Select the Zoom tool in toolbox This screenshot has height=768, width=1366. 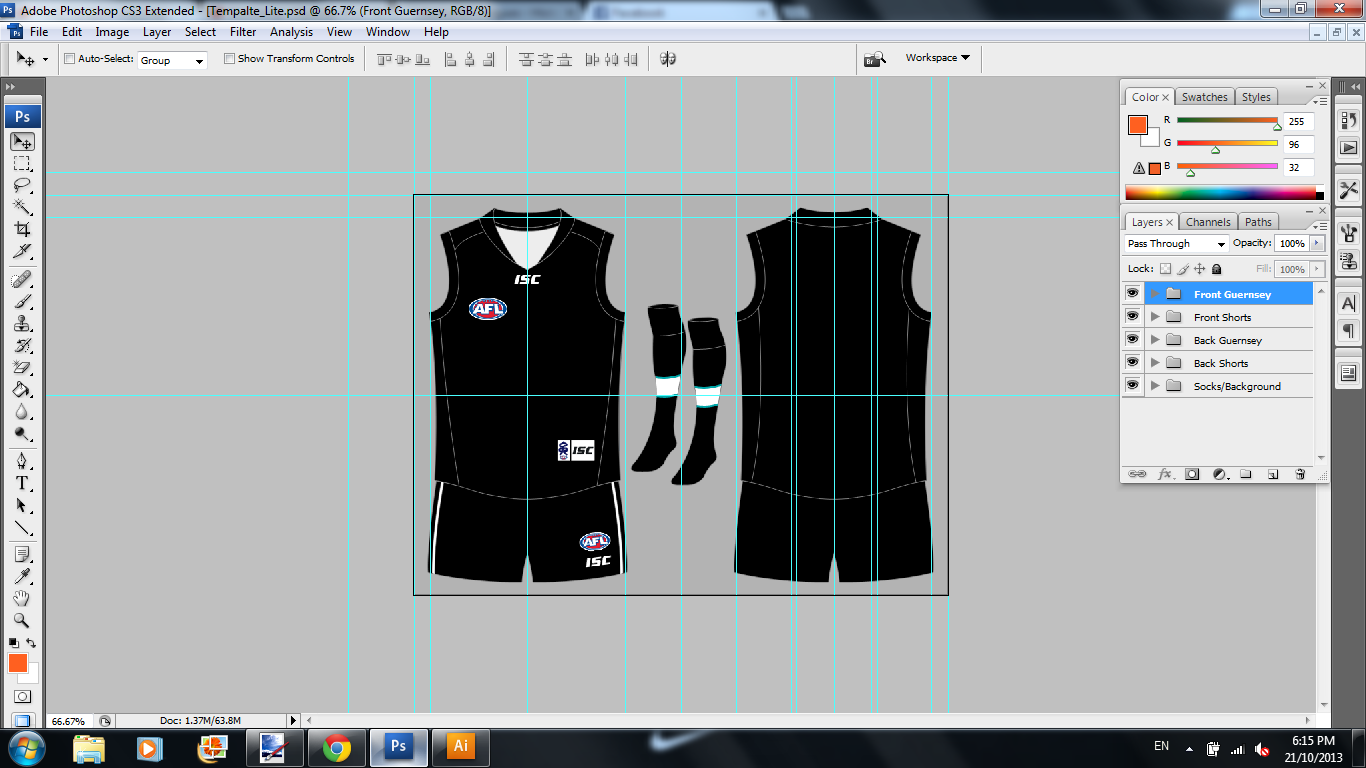(x=22, y=620)
